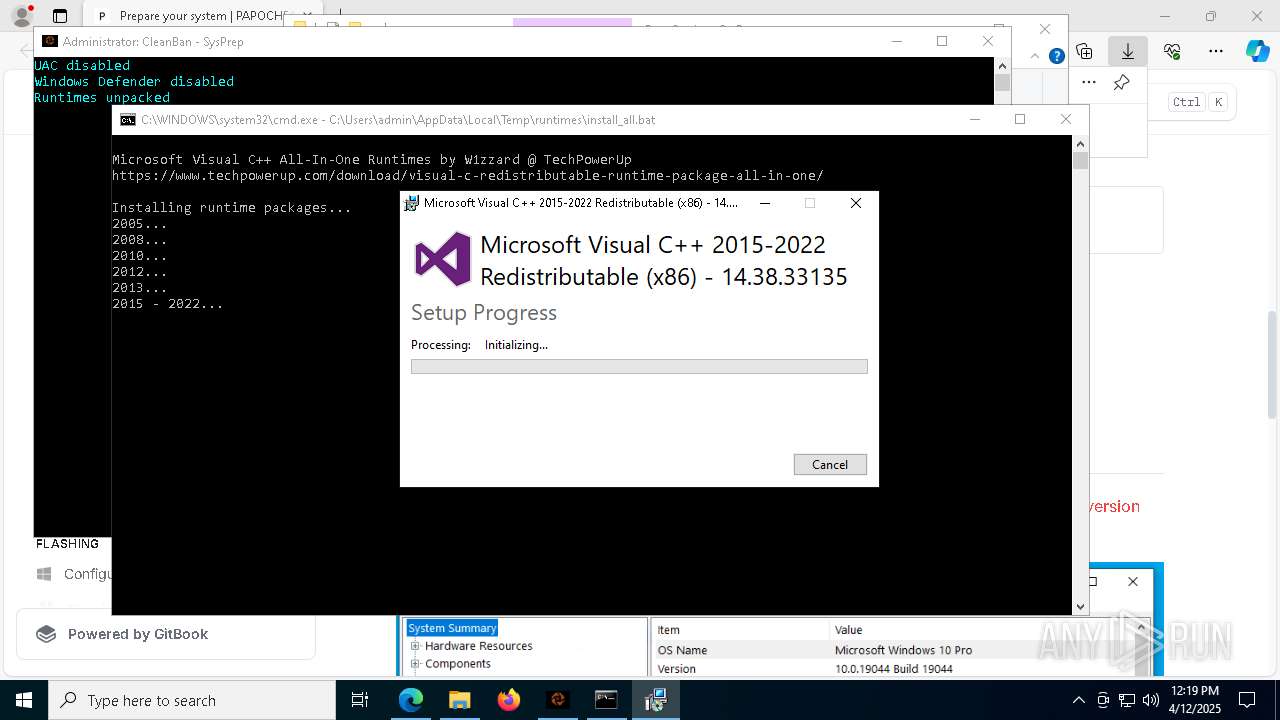Show hidden system tray icons

(x=1078, y=700)
